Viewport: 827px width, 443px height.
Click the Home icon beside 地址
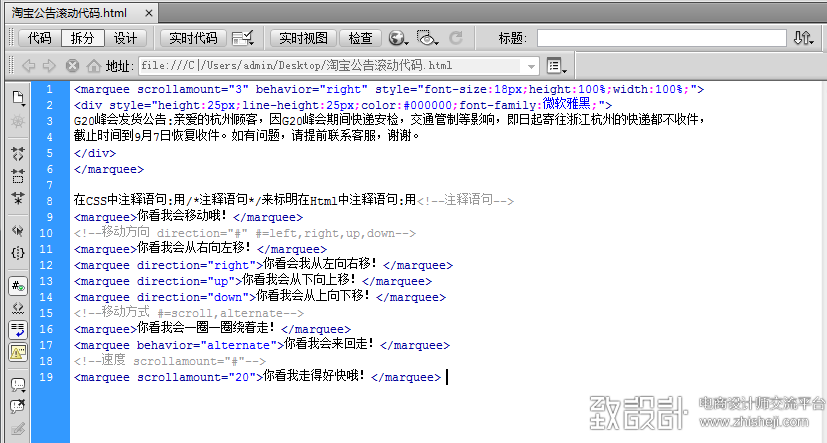(x=94, y=65)
